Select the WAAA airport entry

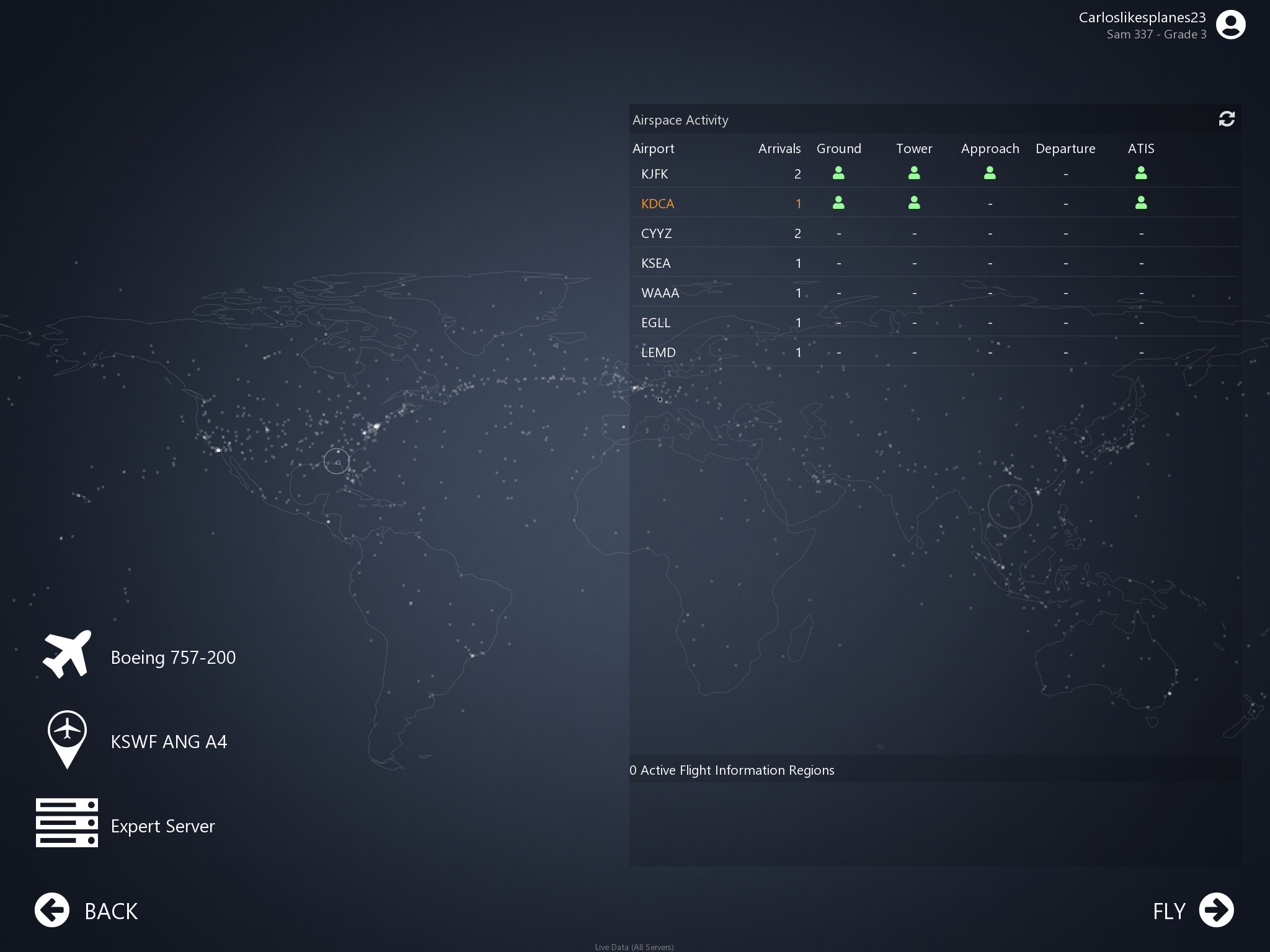[660, 293]
